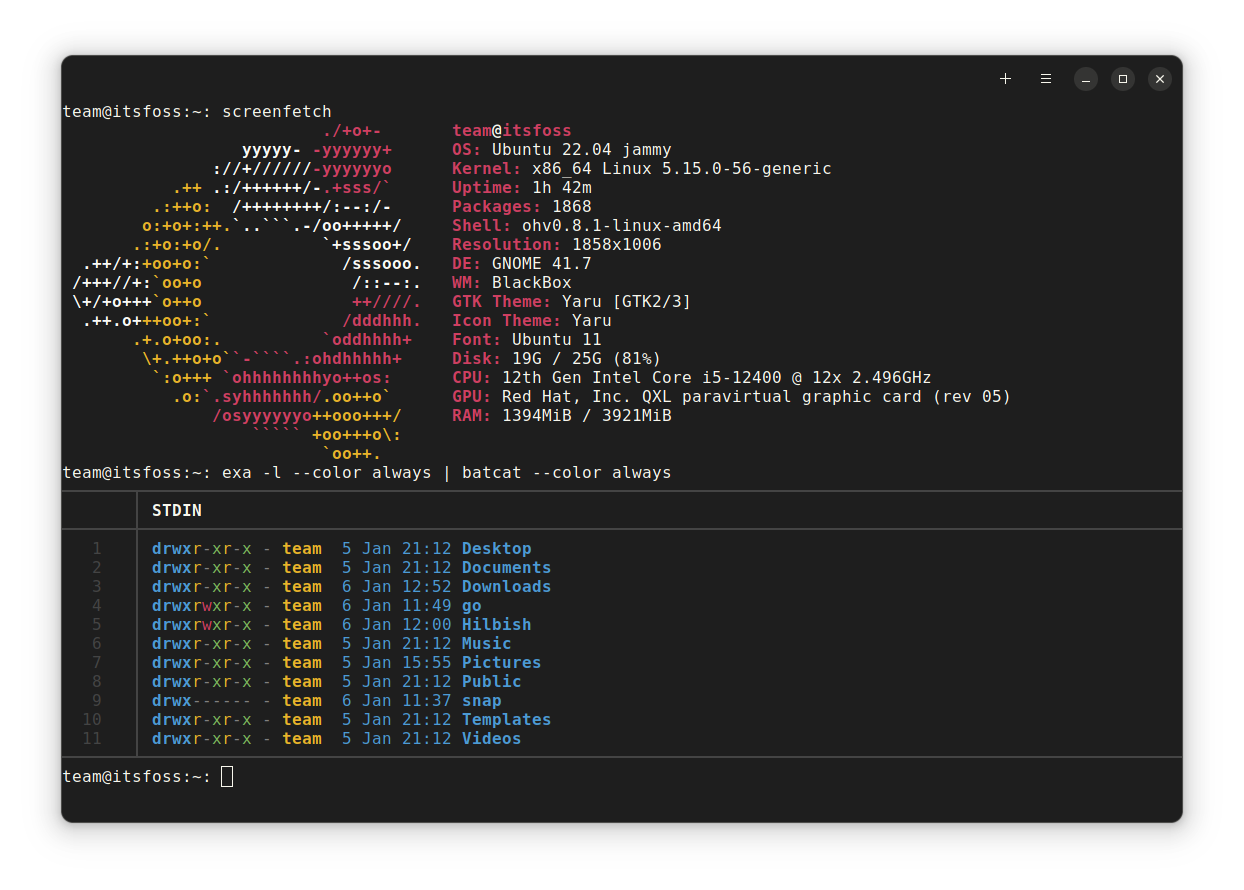Click the Hilbish directory name
The width and height of the screenshot is (1244, 890).
[x=496, y=624]
